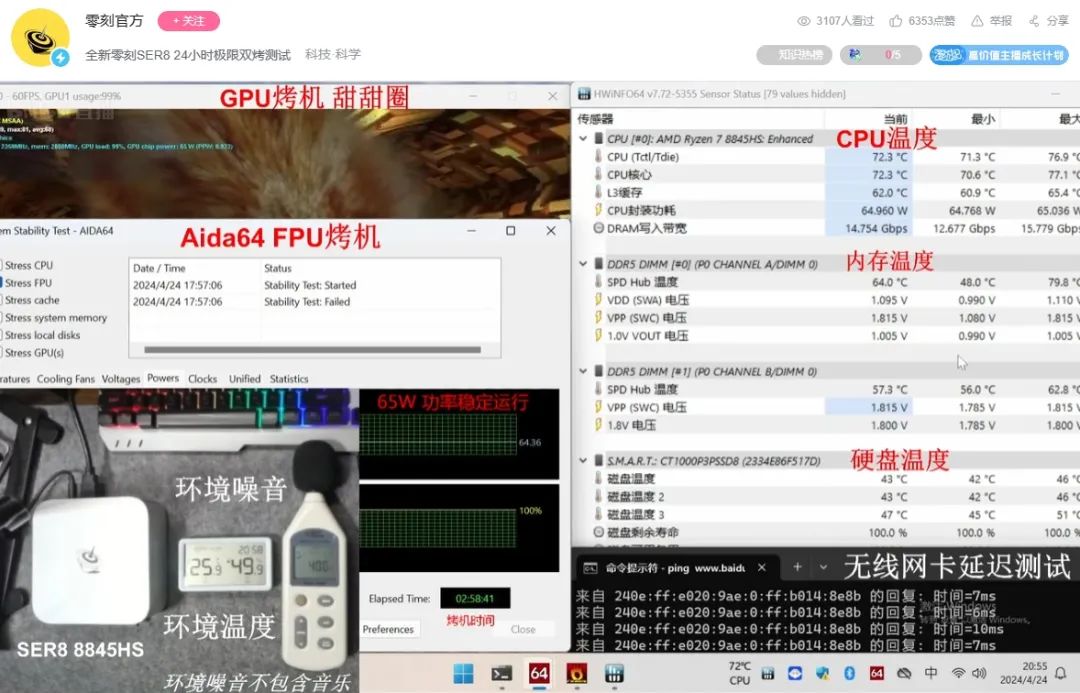Click the report warning triangle icon
This screenshot has width=1080, height=693.
[x=977, y=21]
